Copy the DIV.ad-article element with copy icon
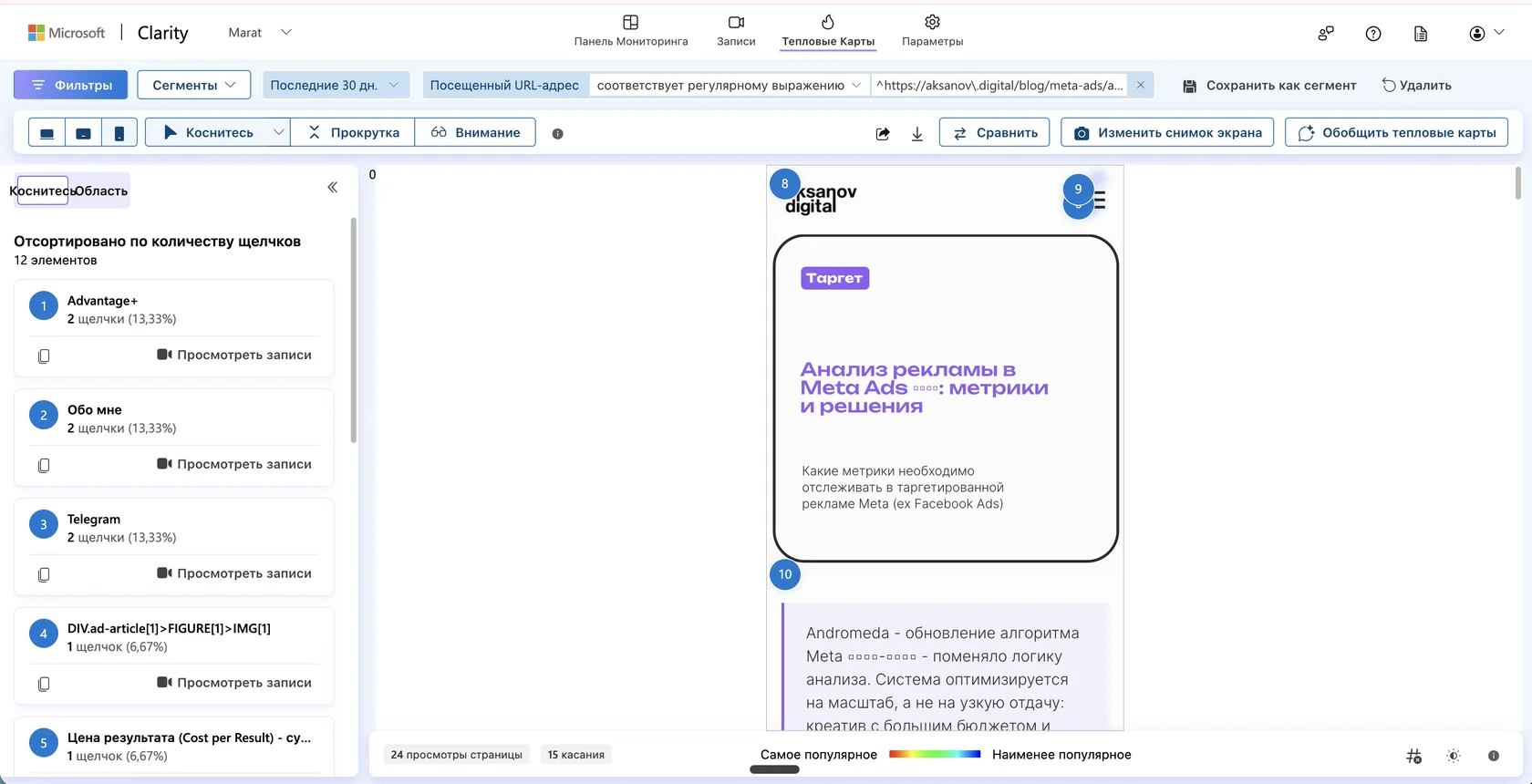 [x=44, y=684]
